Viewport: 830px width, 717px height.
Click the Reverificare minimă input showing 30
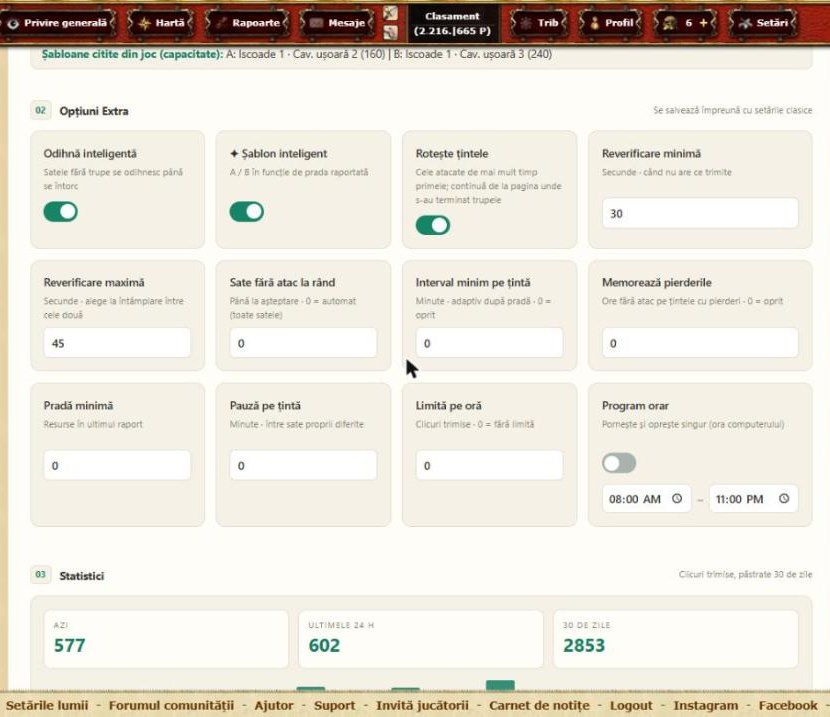point(700,213)
